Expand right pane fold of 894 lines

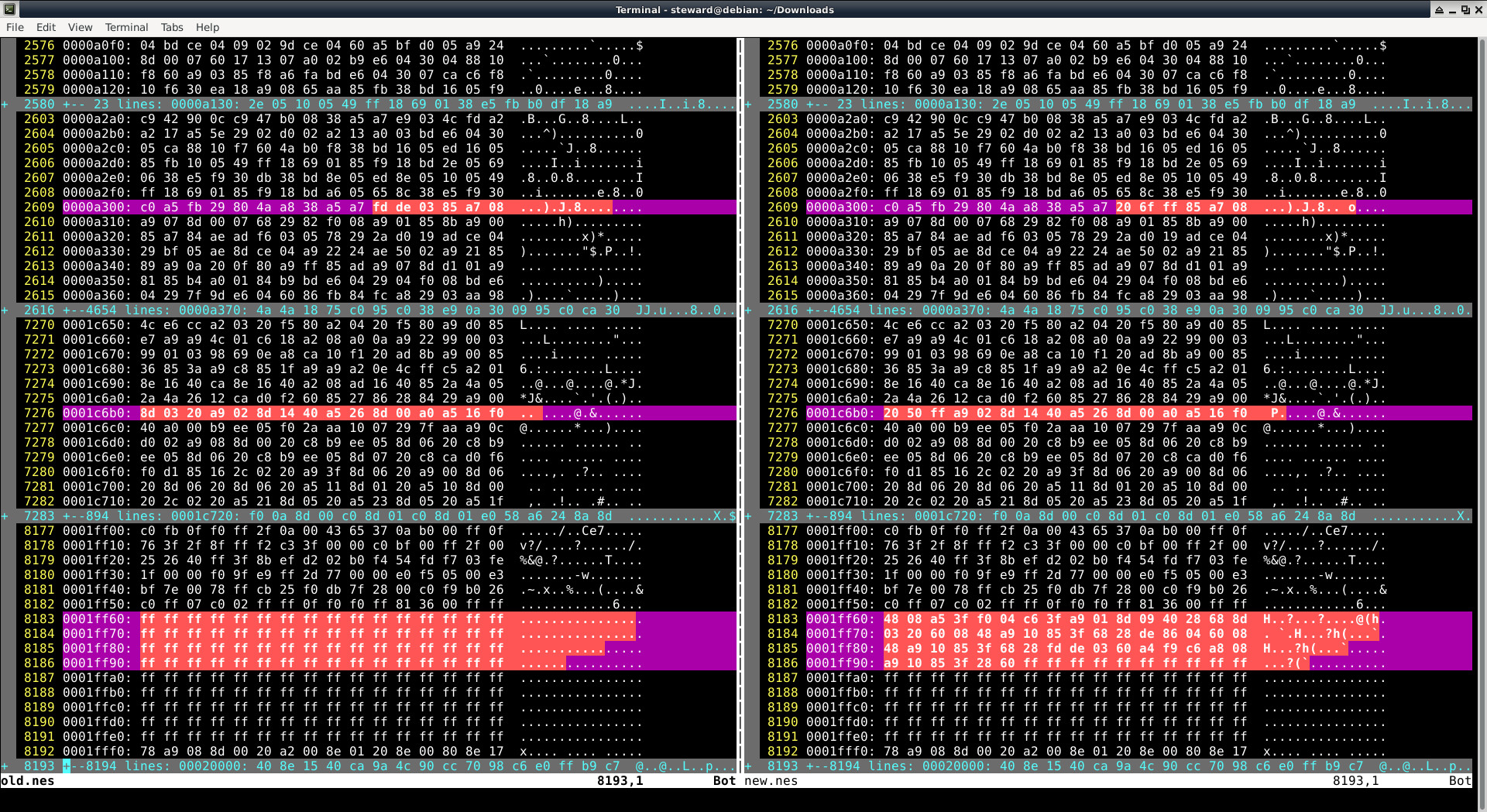point(1108,516)
